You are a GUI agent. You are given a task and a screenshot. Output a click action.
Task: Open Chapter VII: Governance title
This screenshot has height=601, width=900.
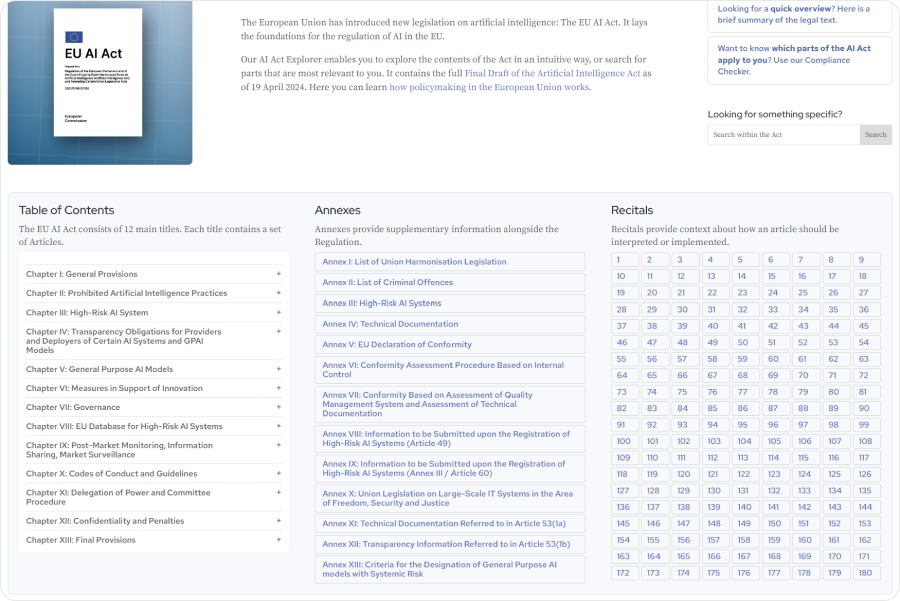pos(73,407)
